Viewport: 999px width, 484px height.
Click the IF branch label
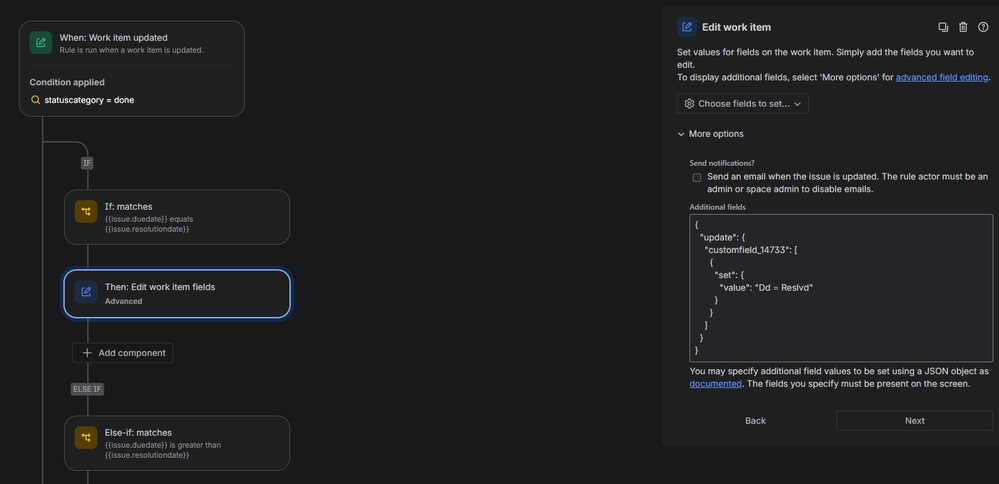87,163
